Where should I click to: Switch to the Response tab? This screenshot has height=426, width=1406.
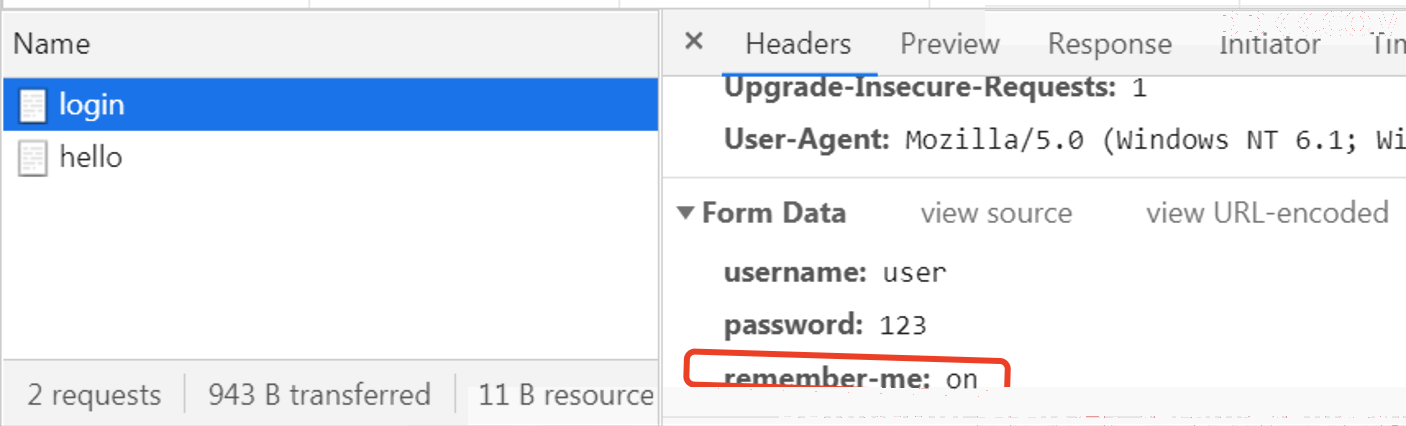coord(1109,44)
